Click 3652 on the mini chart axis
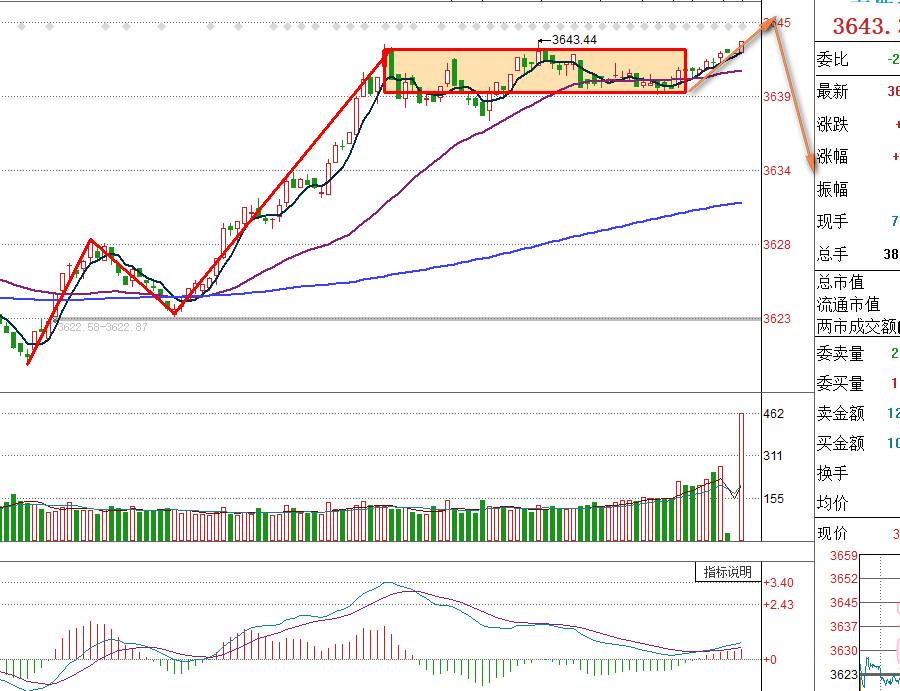Image resolution: width=900 pixels, height=691 pixels. (x=844, y=579)
